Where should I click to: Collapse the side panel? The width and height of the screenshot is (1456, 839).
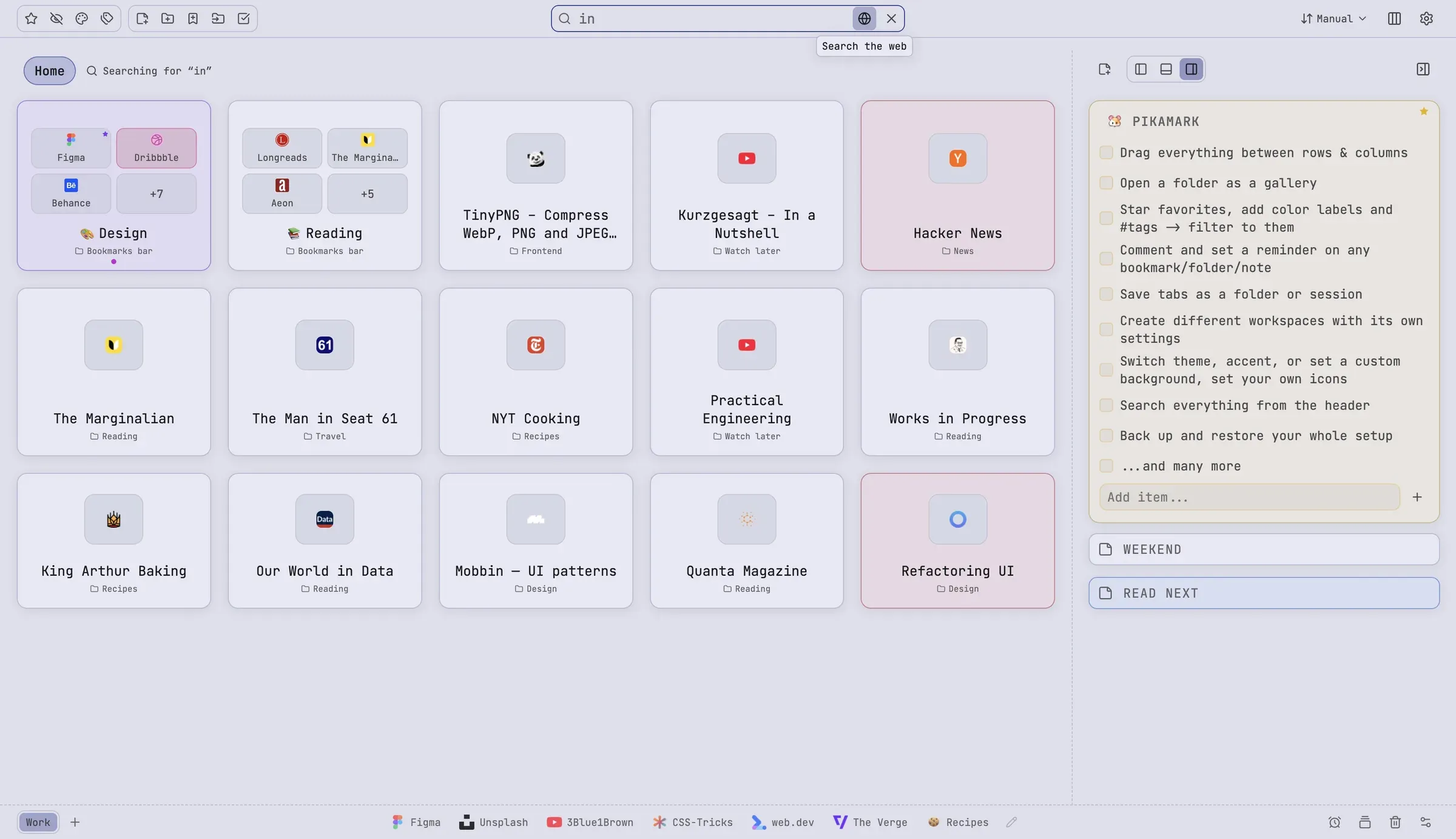1423,69
